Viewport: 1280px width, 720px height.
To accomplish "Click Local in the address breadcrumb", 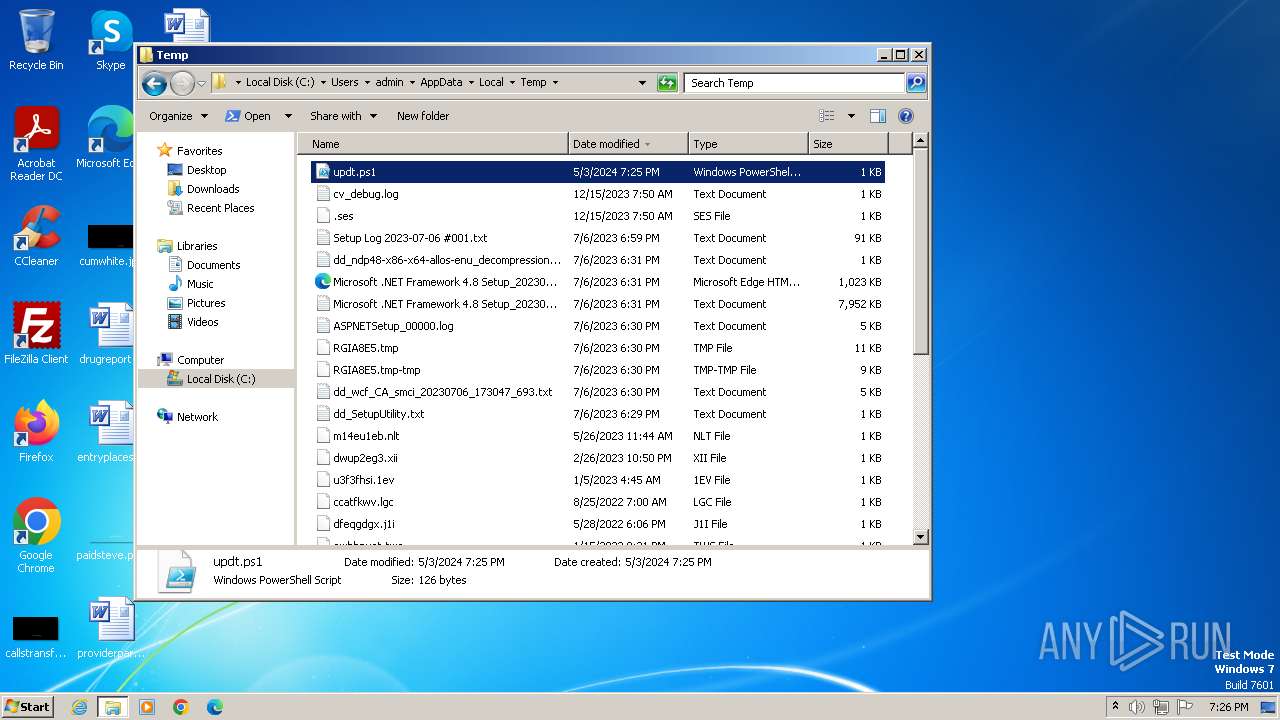I will click(491, 83).
